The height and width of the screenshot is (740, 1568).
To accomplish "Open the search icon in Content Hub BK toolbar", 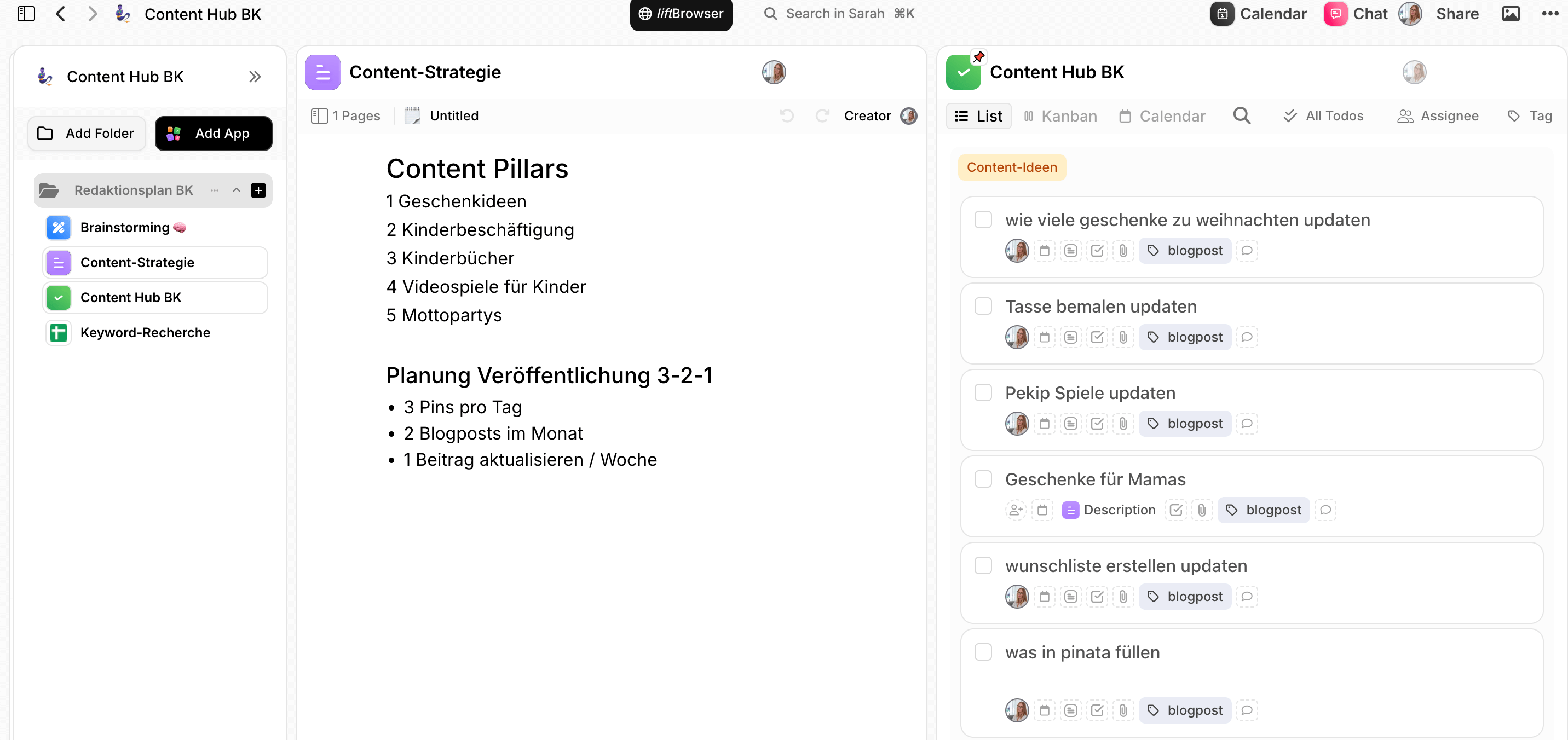I will pos(1242,115).
